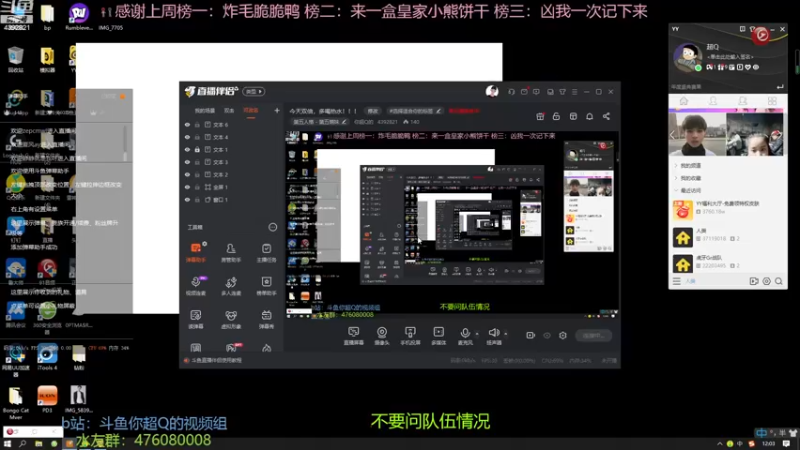Toggle visibility of source 文本 2
This screenshot has height=450, width=800.
point(187,174)
